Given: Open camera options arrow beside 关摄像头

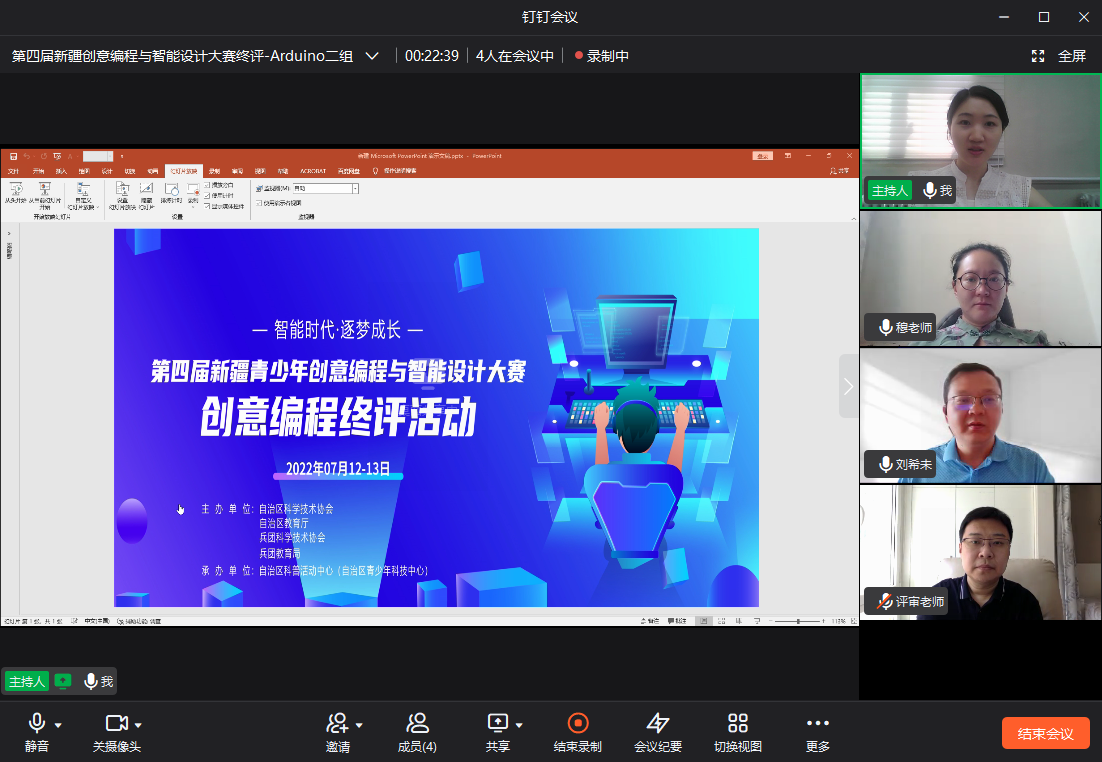Looking at the screenshot, I should pyautogui.click(x=139, y=725).
